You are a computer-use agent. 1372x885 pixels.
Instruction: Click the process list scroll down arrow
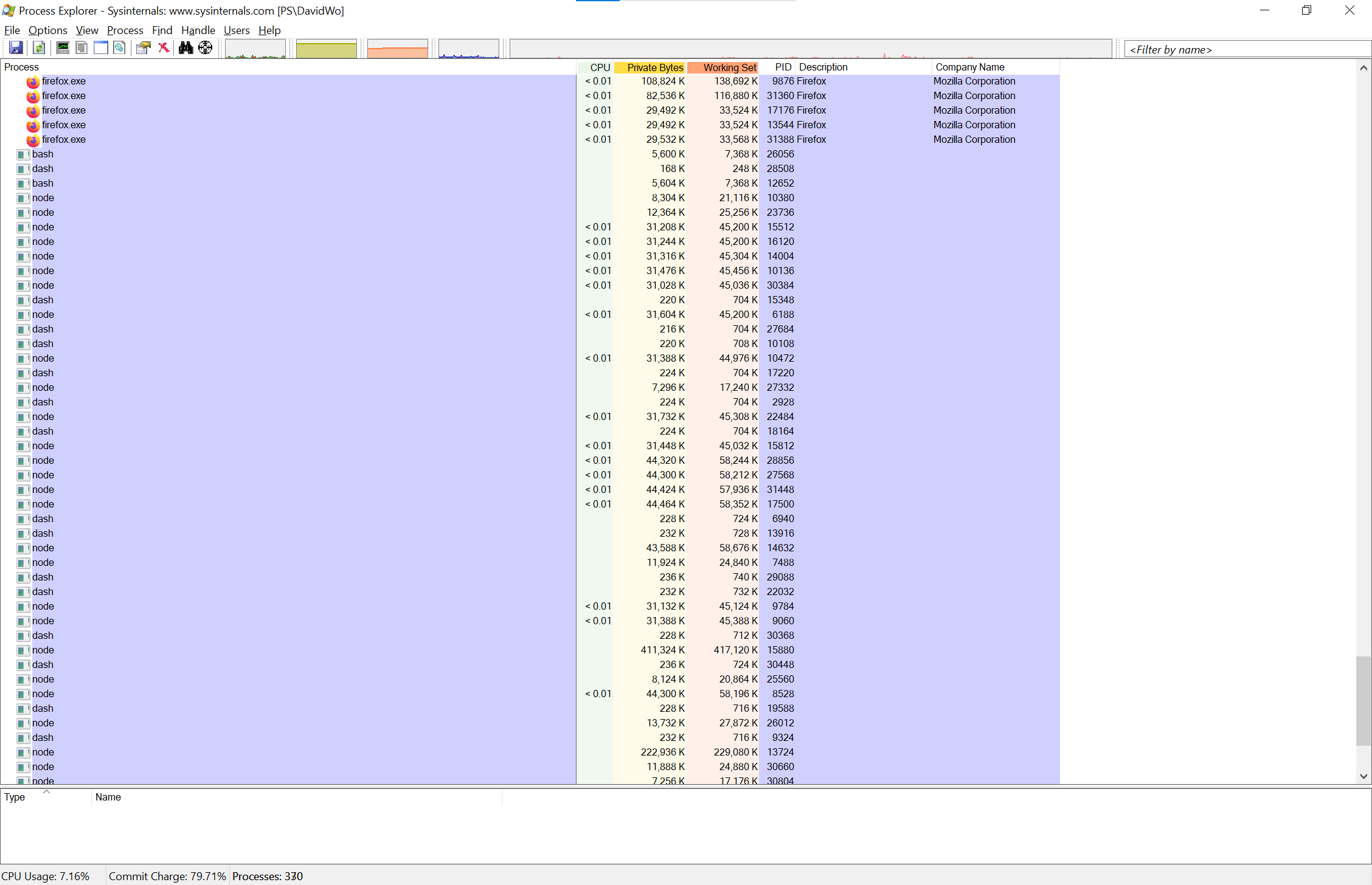coord(1363,776)
